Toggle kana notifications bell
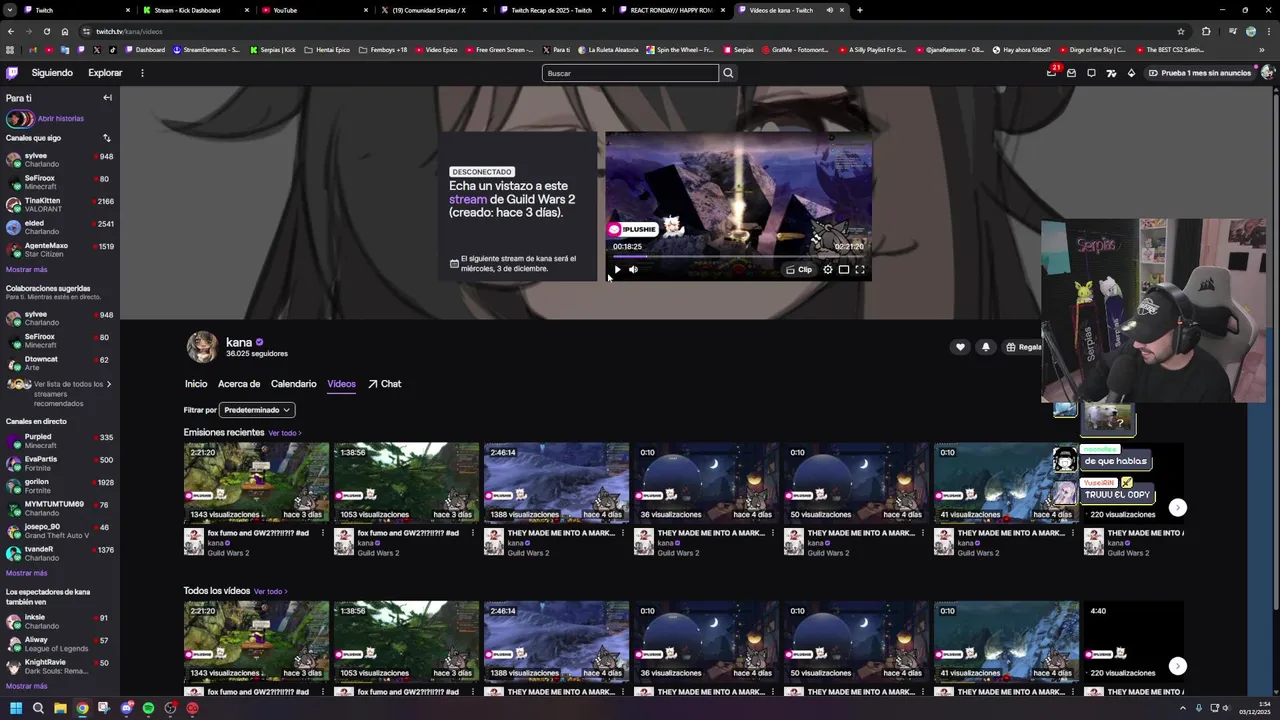Screen dimensions: 1280x720 pos(985,347)
